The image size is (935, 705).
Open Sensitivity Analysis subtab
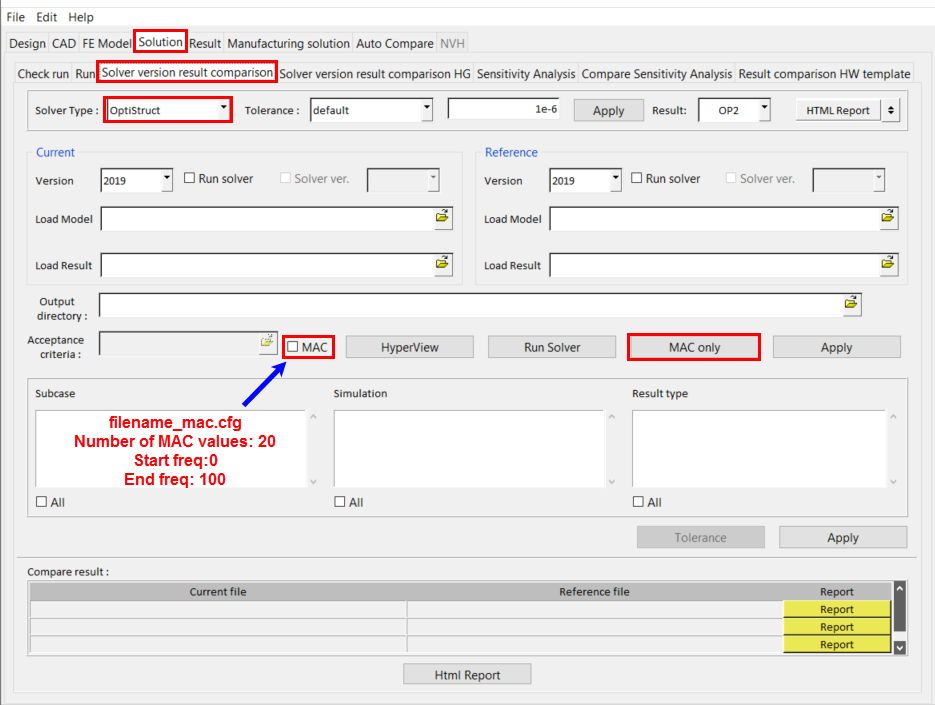(526, 74)
